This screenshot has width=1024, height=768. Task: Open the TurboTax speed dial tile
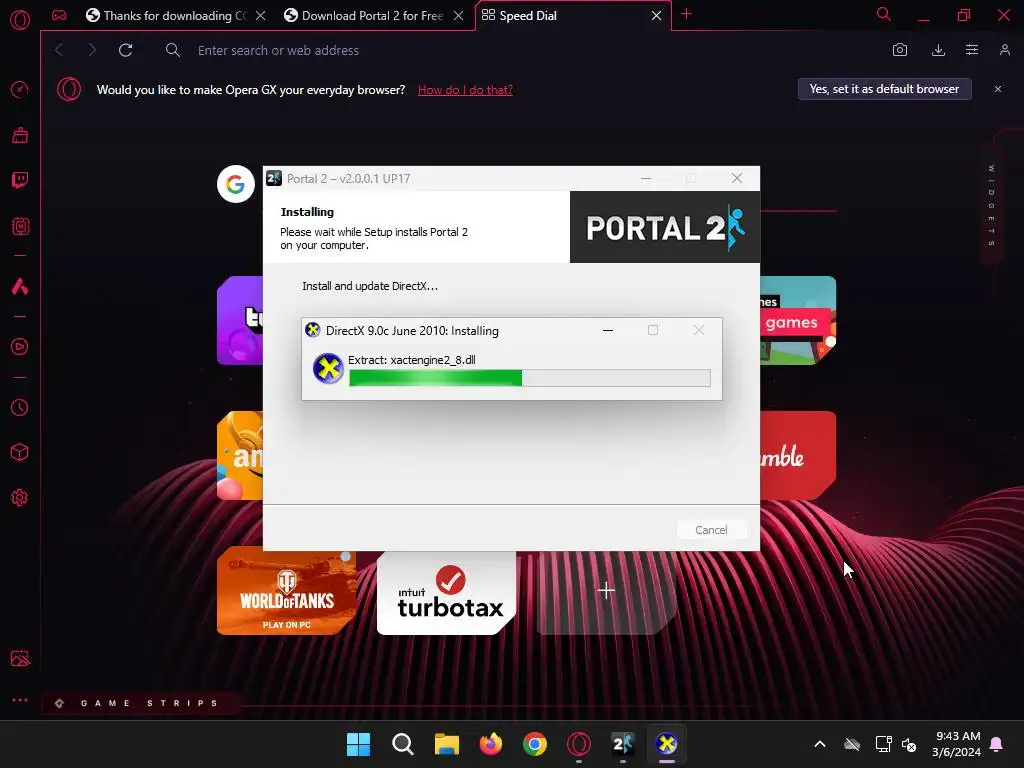tap(447, 593)
